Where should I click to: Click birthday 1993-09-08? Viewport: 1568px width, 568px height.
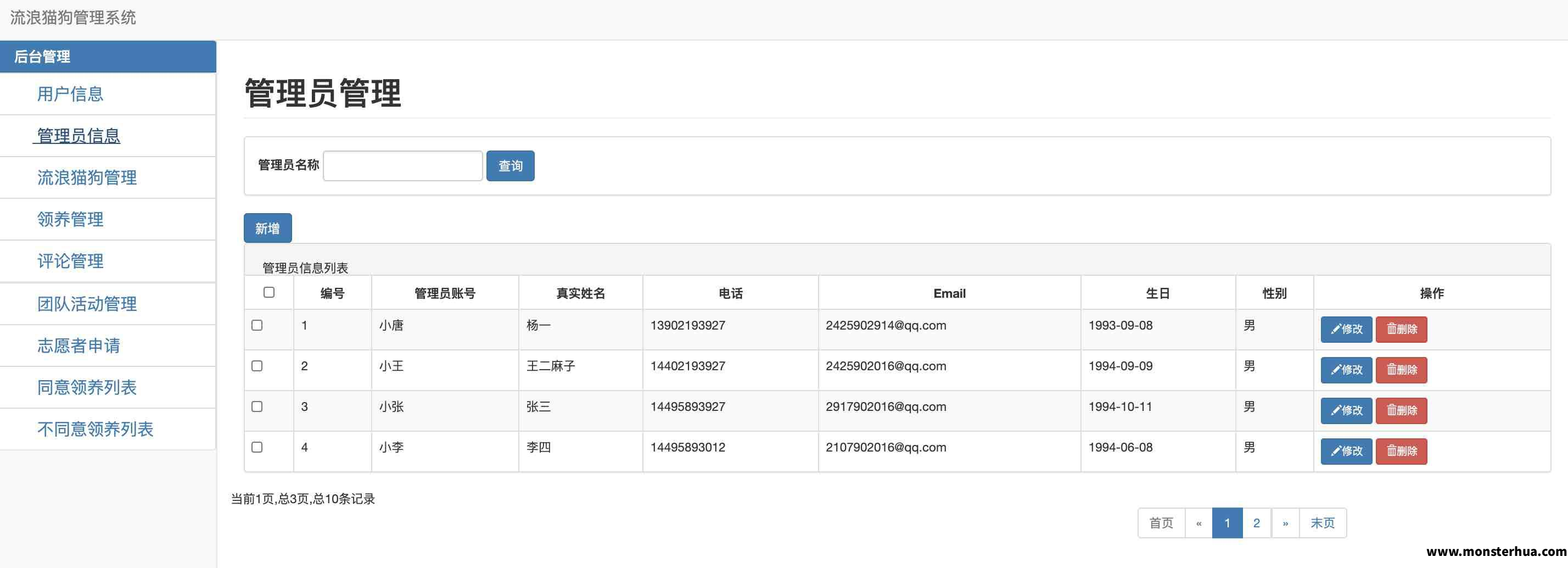(1121, 325)
